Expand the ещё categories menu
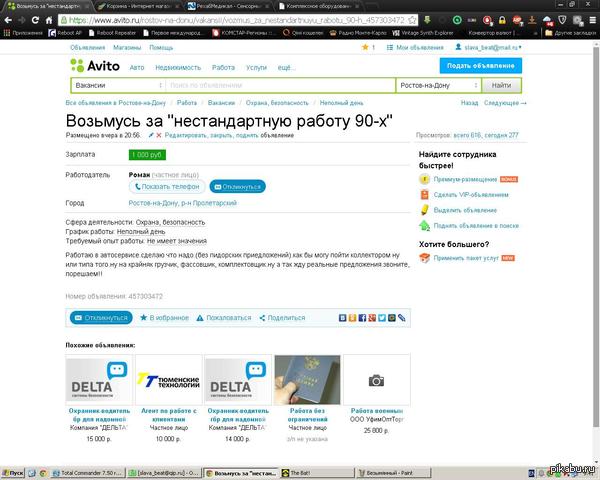The image size is (600, 480). [x=286, y=67]
